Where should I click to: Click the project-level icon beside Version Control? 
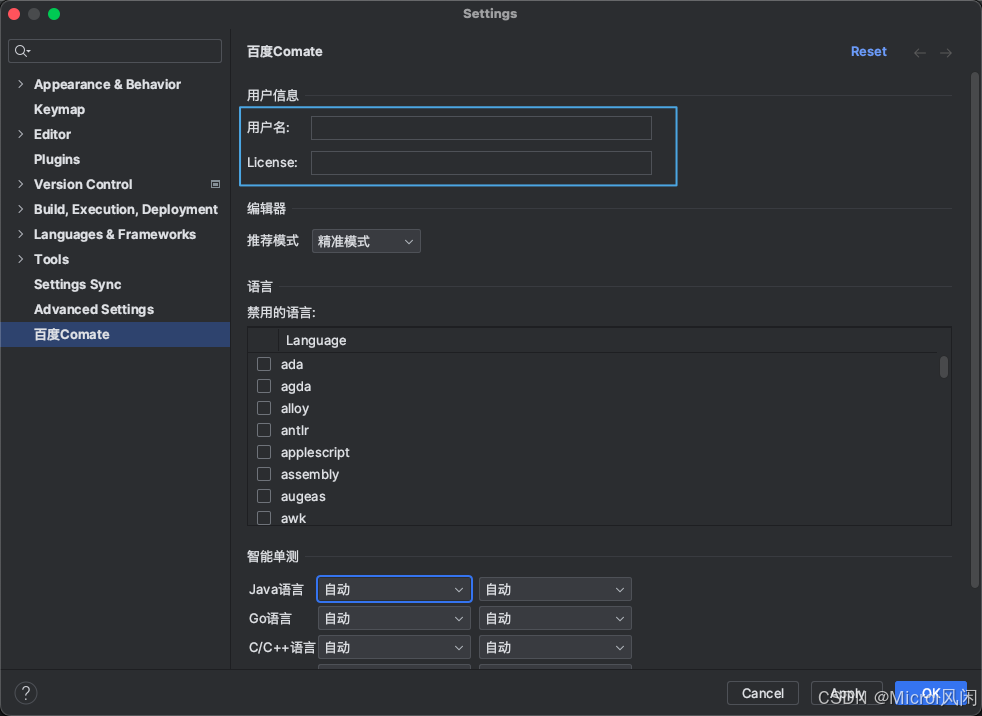(x=215, y=184)
